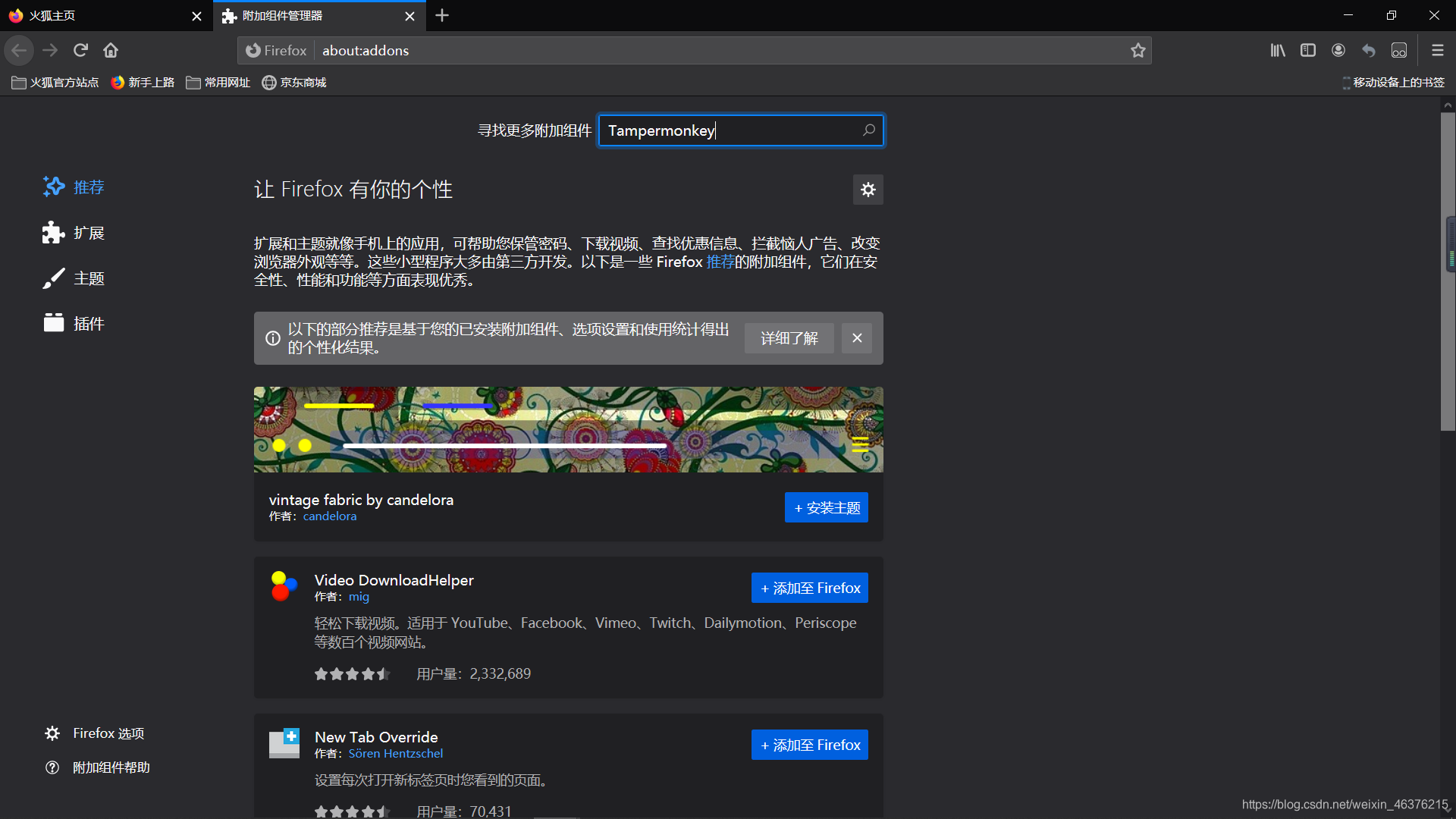Screen dimensions: 1456x819
Task: Bookmark this page with star icon
Action: click(x=1137, y=50)
